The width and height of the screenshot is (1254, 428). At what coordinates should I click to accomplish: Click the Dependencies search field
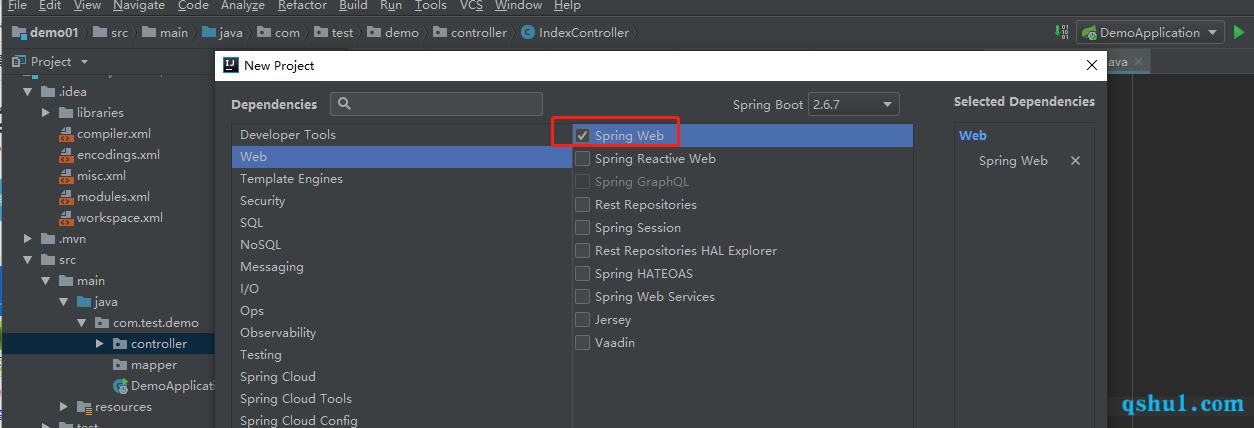tap(437, 104)
